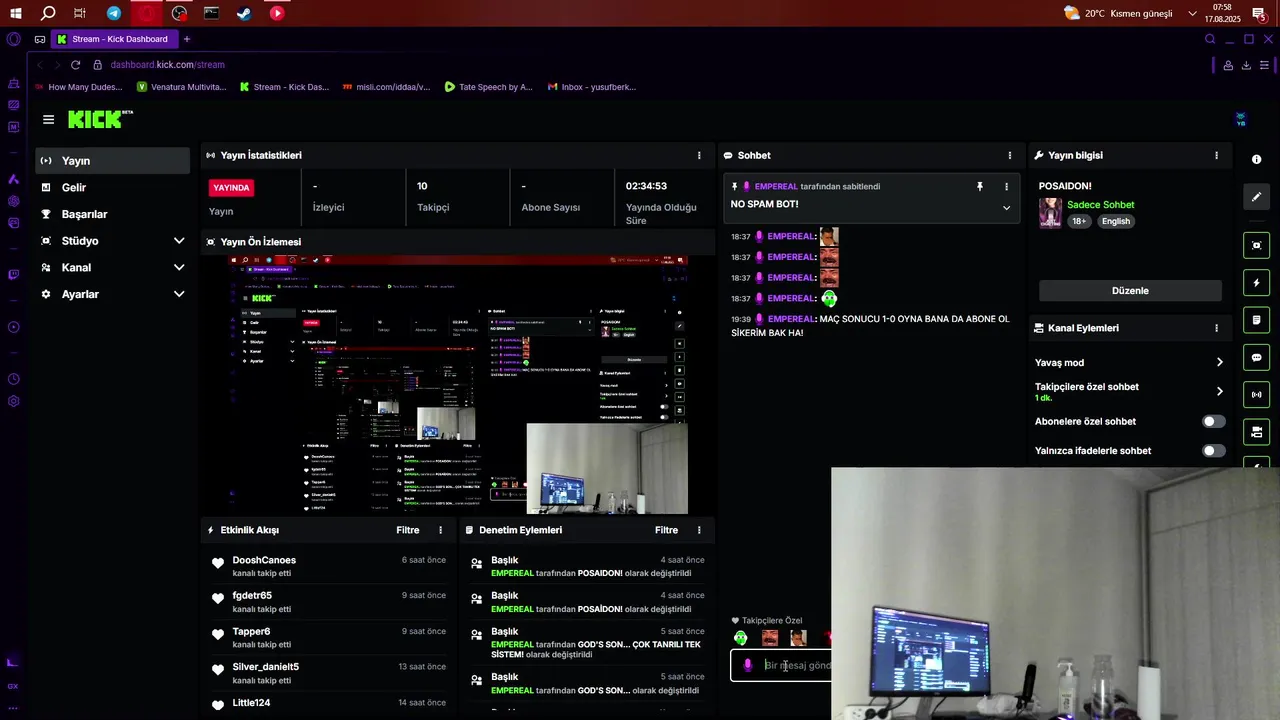The width and height of the screenshot is (1280, 720).
Task: Toggle the chat bubble widget icon
Action: point(1256,357)
